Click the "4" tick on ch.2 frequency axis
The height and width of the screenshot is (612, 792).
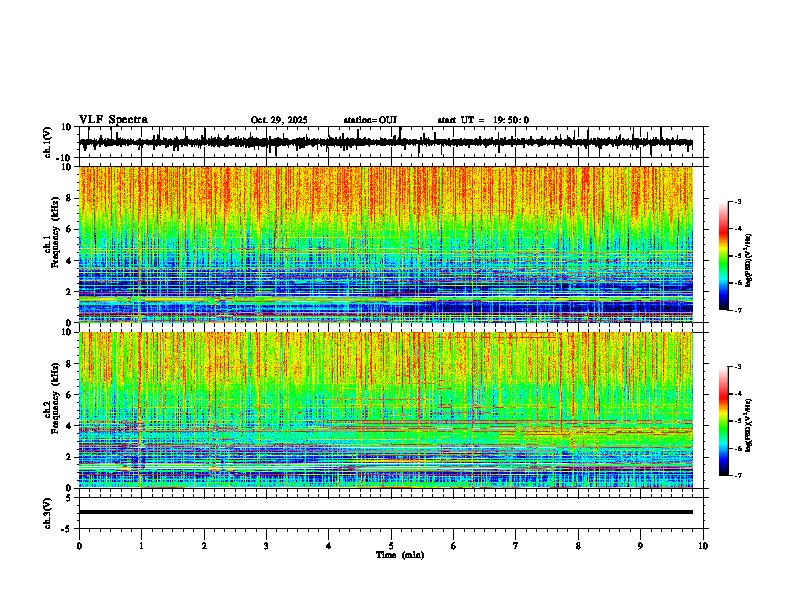[69, 426]
